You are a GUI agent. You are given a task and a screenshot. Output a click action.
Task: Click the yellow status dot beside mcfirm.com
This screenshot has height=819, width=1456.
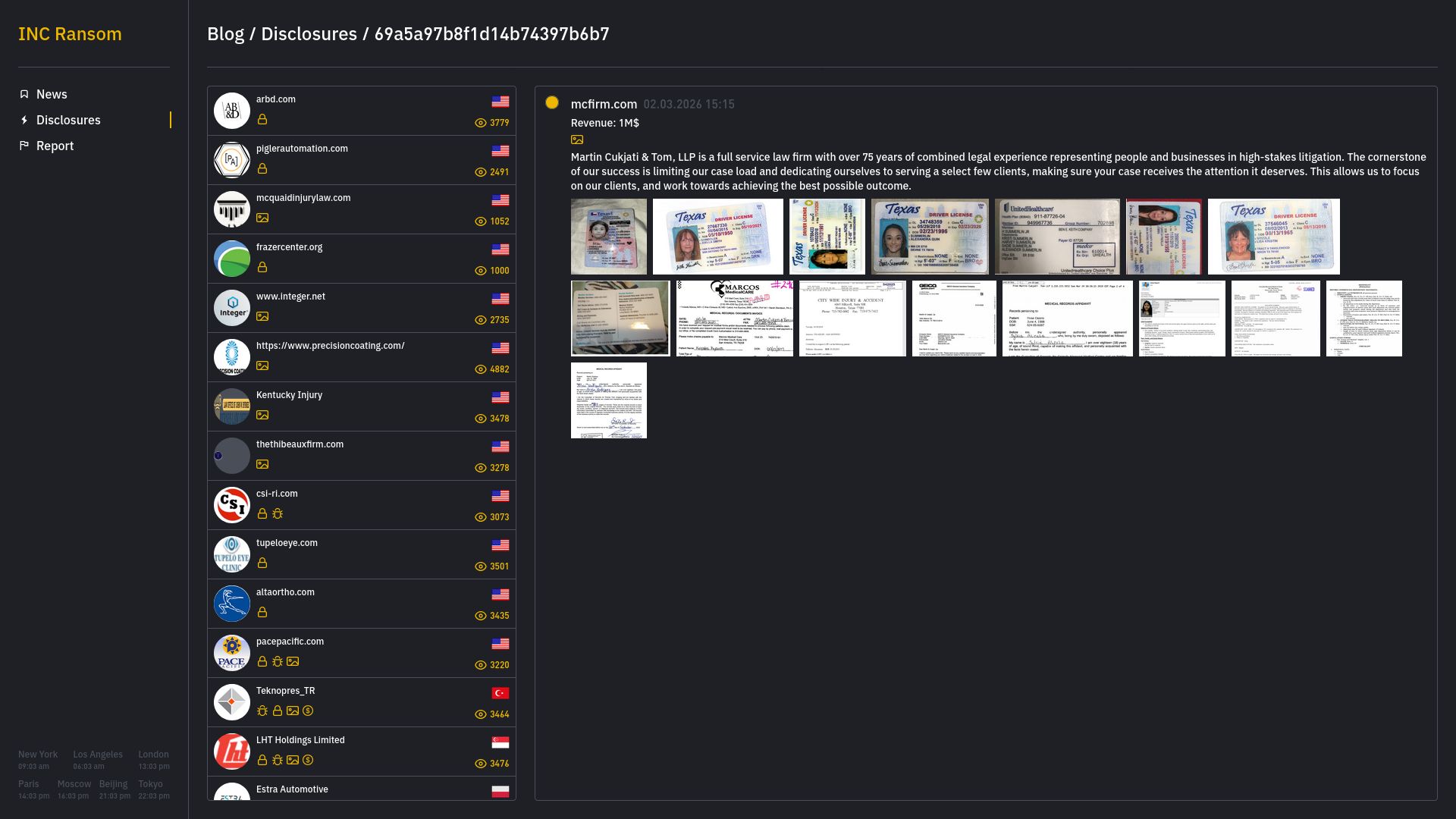tap(554, 103)
